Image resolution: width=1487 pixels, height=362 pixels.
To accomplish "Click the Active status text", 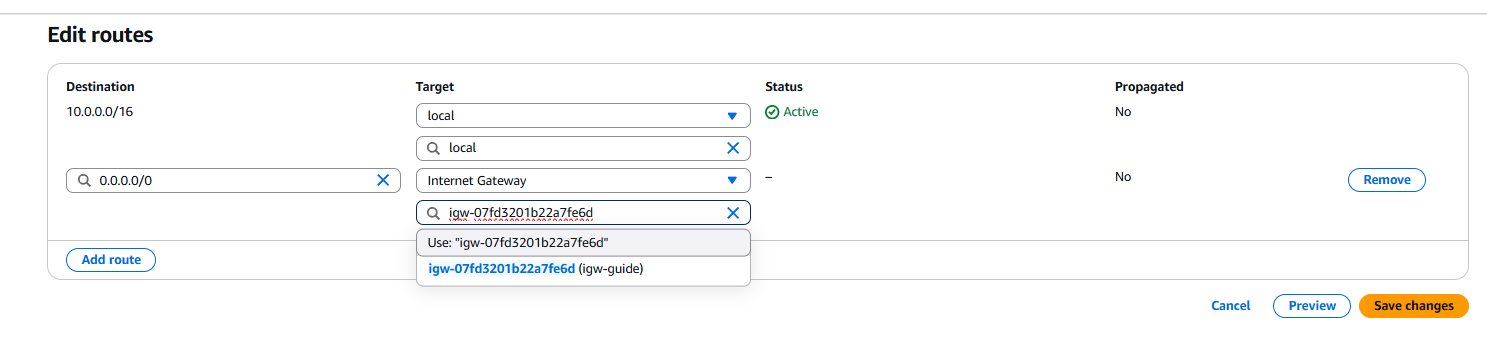I will tap(801, 112).
